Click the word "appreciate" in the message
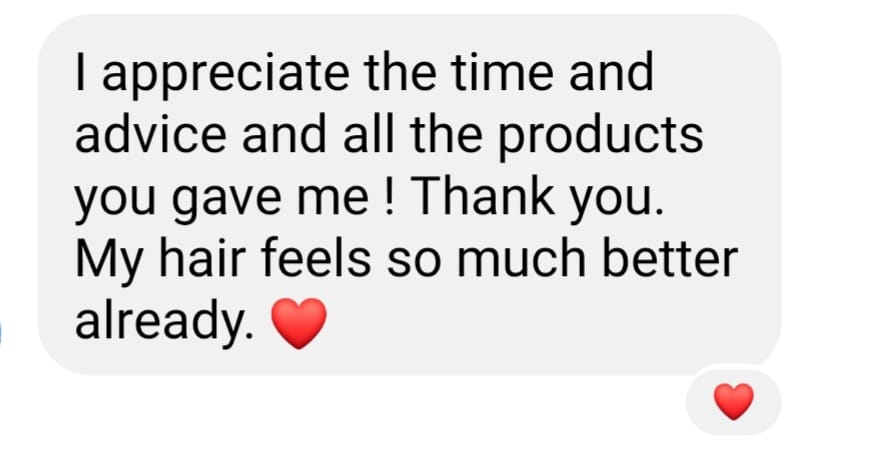 click(x=225, y=75)
